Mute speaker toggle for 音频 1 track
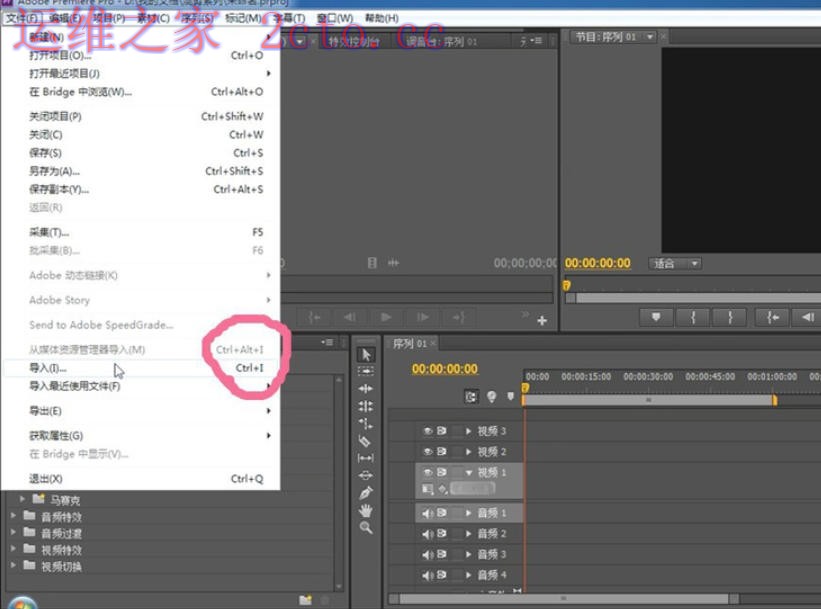The height and width of the screenshot is (609, 821). 428,513
